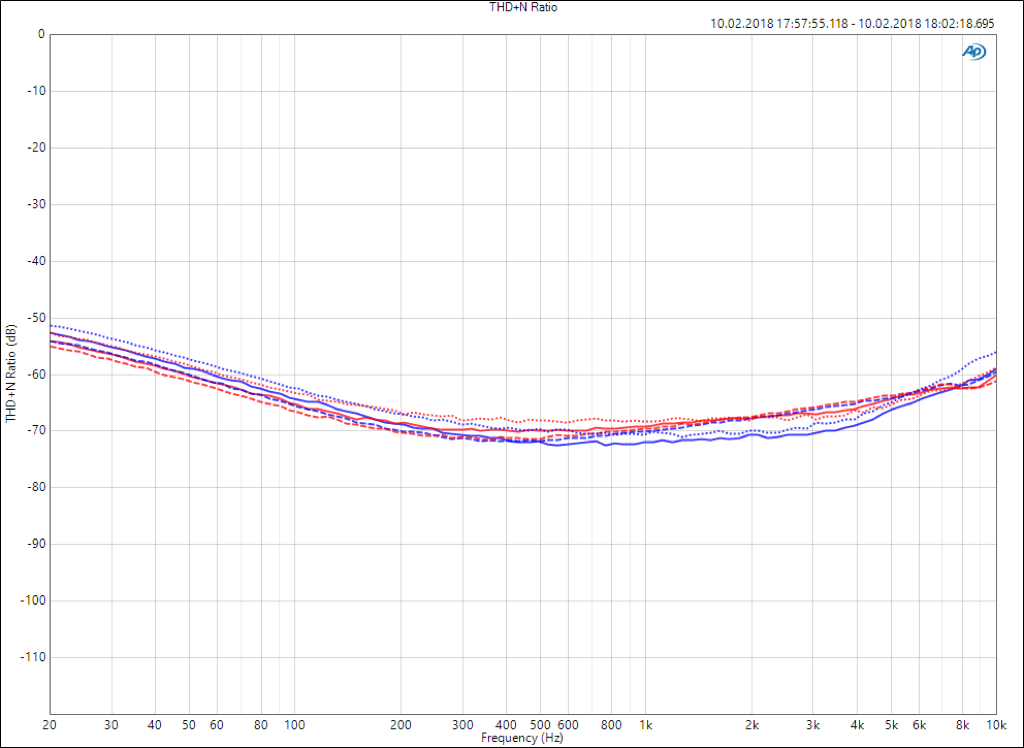
Task: Select the solid blue trace near 3k
Action: [815, 432]
